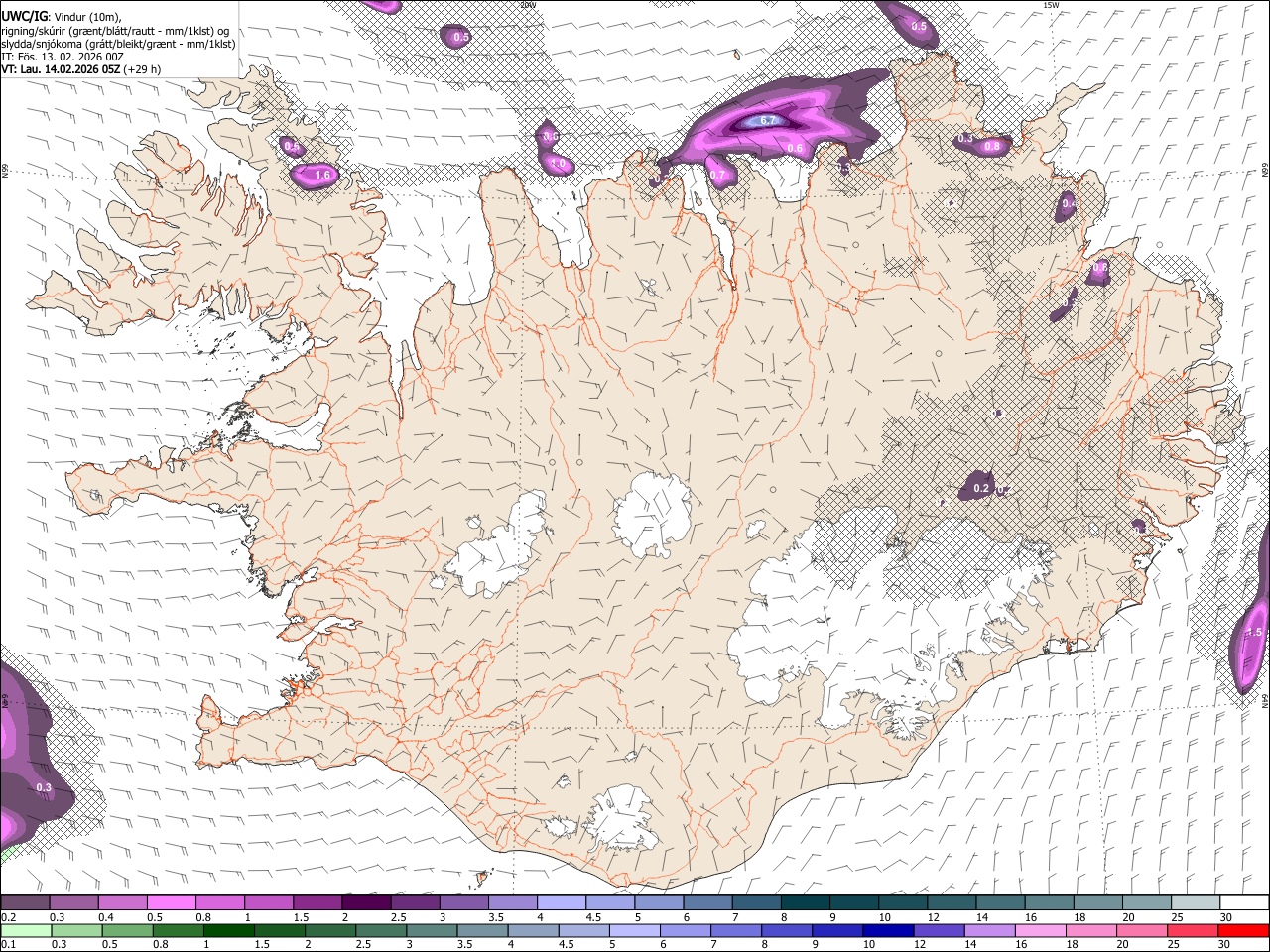This screenshot has width=1270, height=952.
Task: Click the 1.0 precipitation value label
Action: click(559, 164)
